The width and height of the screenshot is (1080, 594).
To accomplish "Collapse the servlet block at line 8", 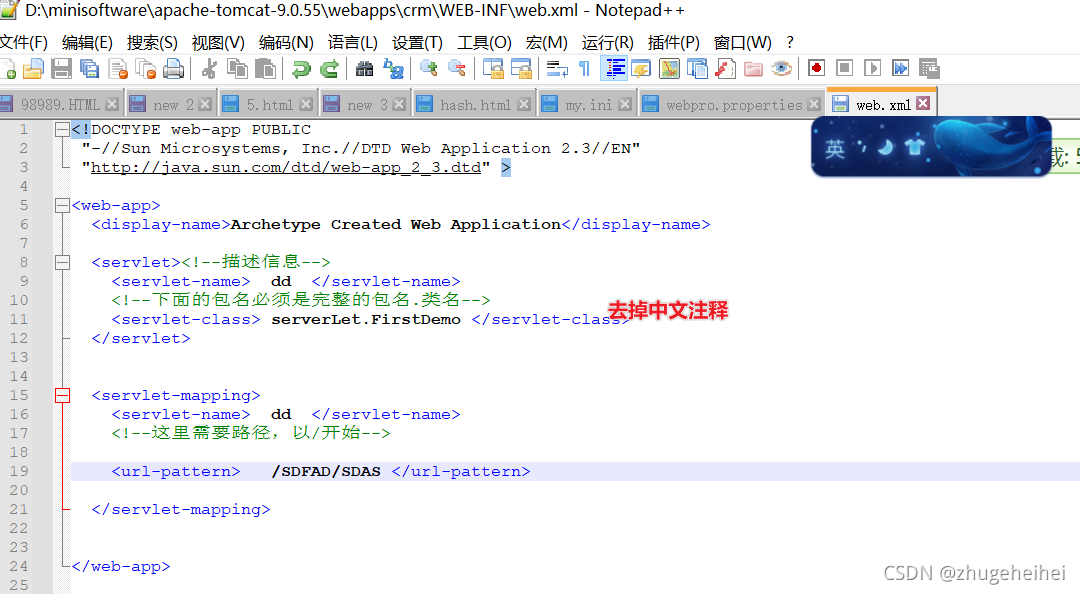I will [x=62, y=263].
